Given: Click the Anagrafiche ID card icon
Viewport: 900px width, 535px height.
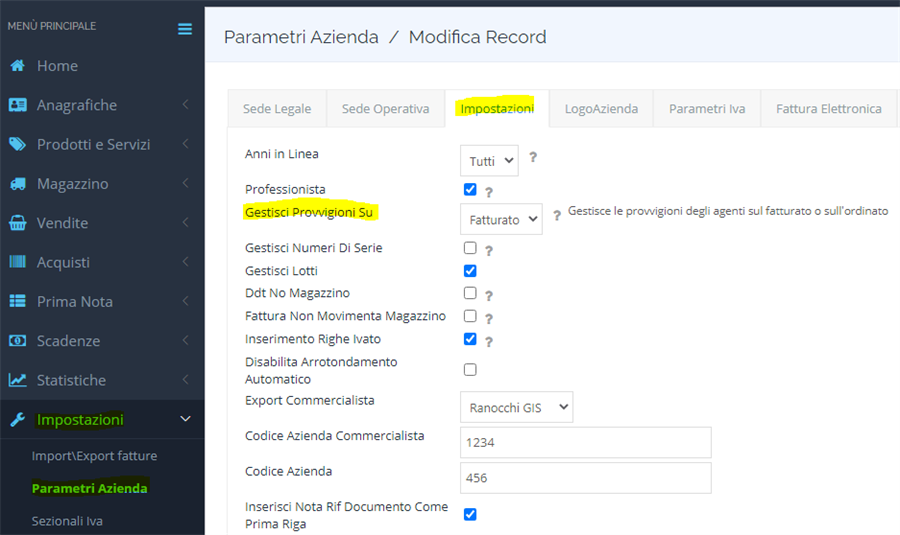Looking at the screenshot, I should point(18,105).
